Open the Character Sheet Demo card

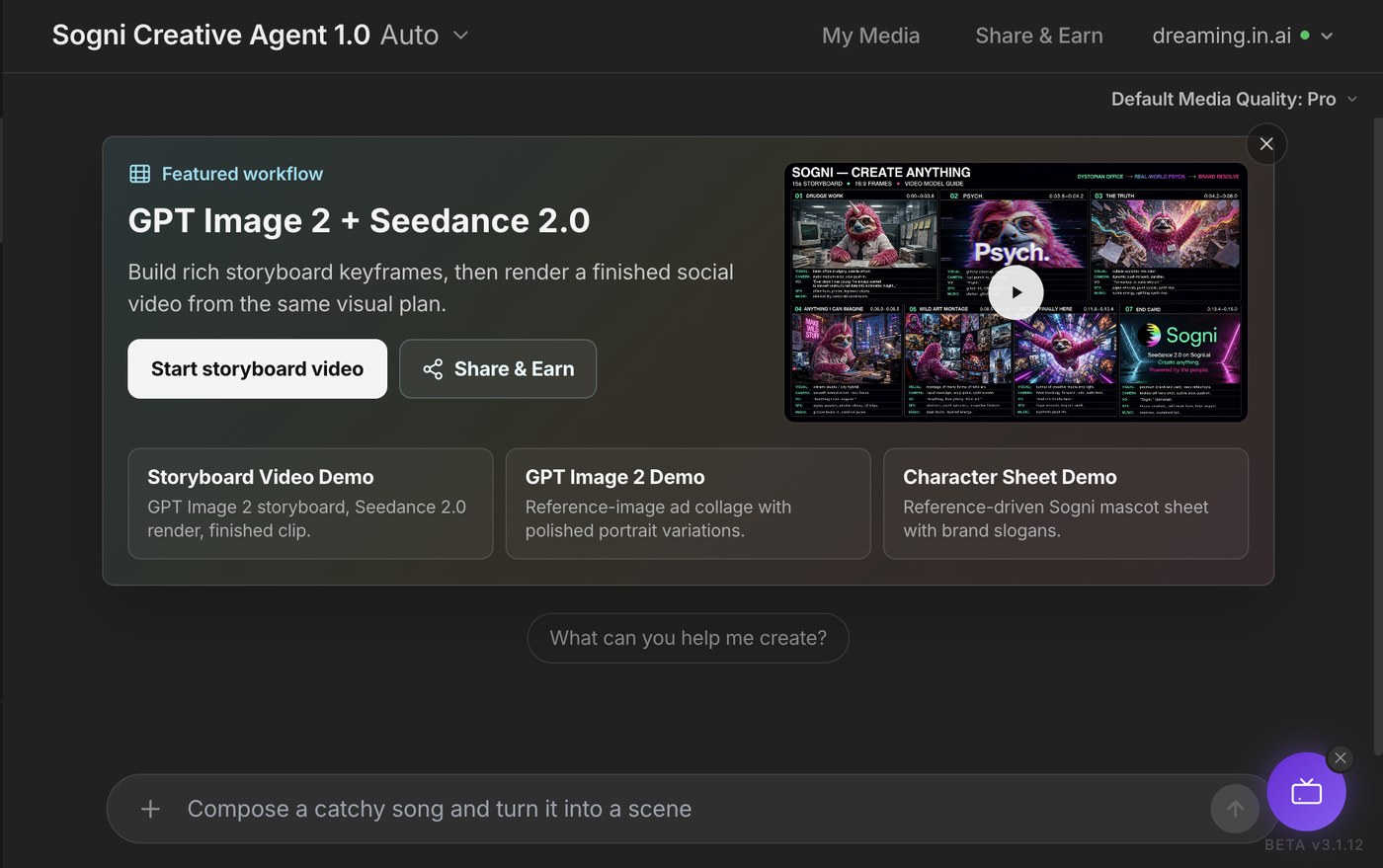click(x=1065, y=504)
